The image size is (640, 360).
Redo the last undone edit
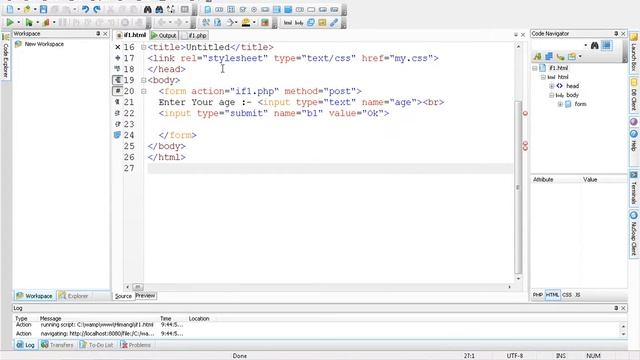pyautogui.click(x=97, y=9)
